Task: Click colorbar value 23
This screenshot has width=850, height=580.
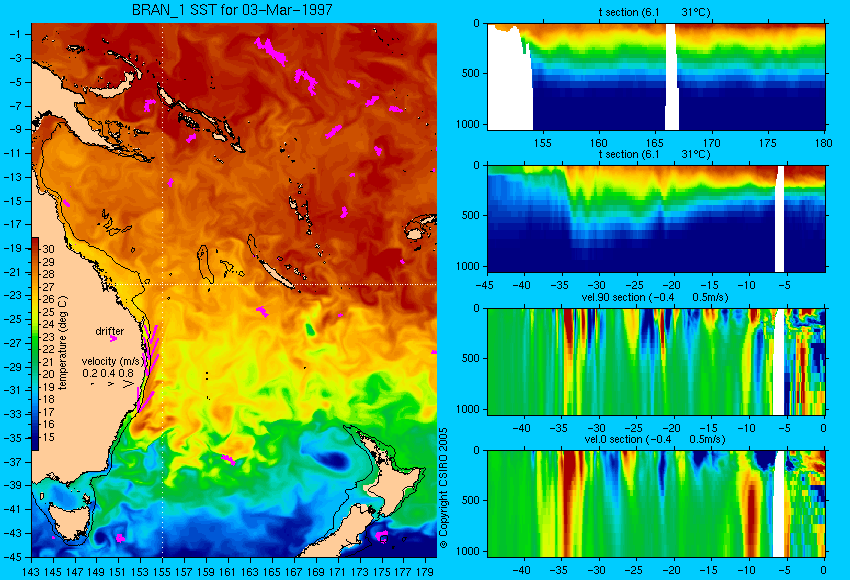Action: point(49,337)
